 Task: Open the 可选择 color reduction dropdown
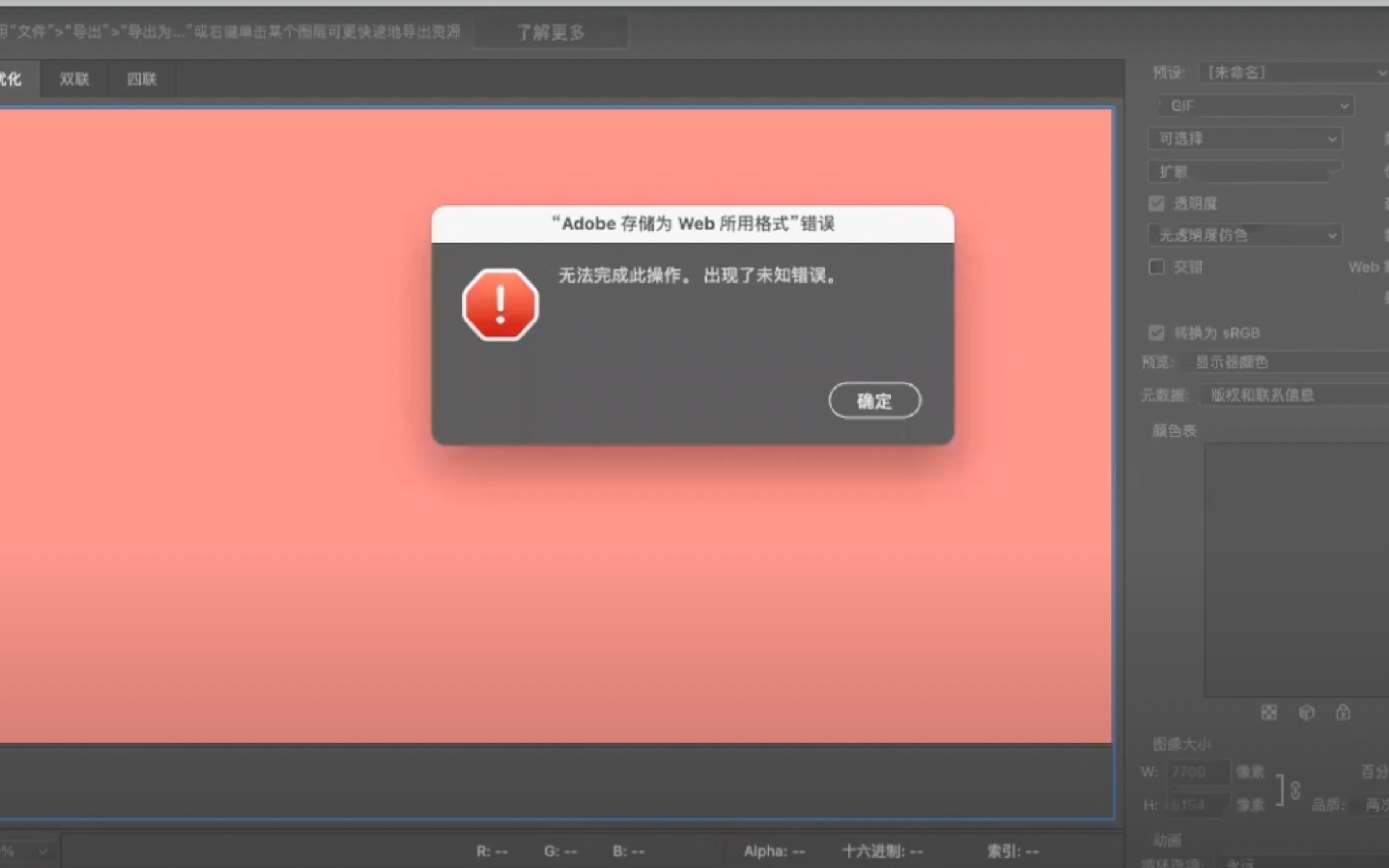(x=1245, y=139)
